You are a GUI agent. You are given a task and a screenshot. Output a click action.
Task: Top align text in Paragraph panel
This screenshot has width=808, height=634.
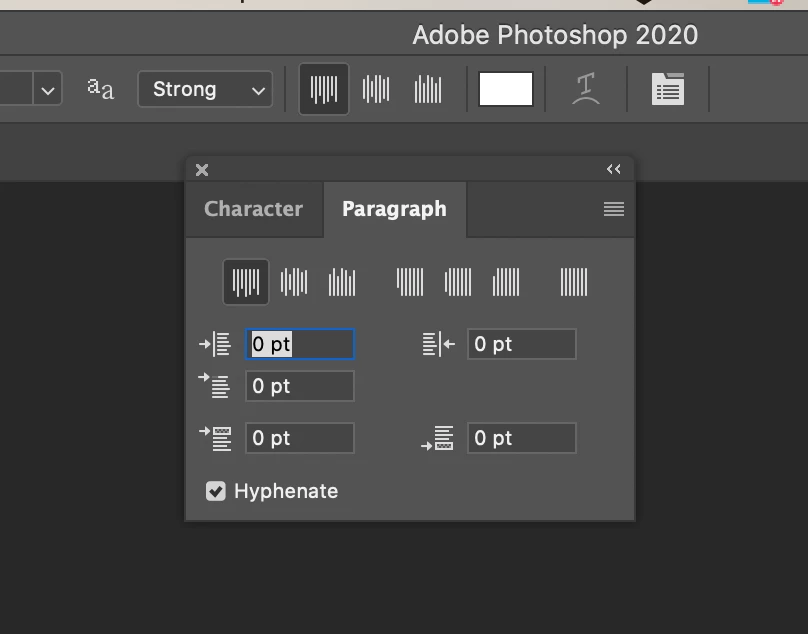pos(246,282)
